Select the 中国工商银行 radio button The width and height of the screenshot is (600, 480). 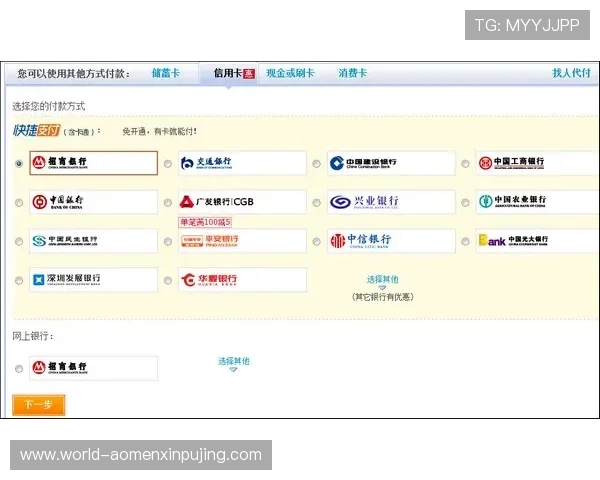[x=465, y=164]
